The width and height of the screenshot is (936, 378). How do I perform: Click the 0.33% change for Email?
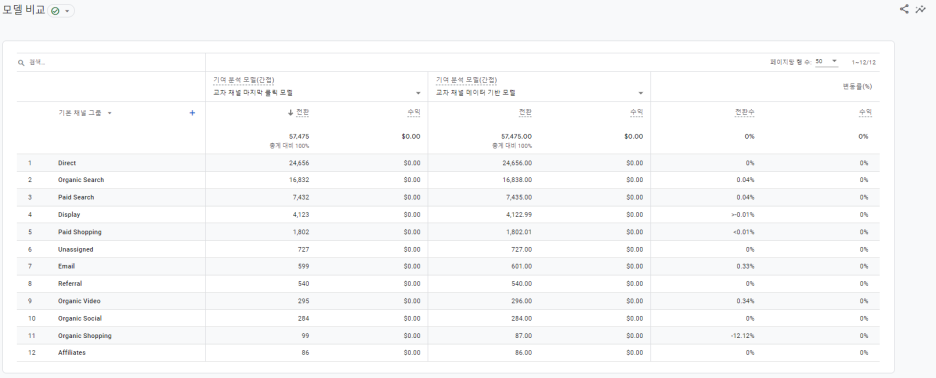click(x=746, y=266)
